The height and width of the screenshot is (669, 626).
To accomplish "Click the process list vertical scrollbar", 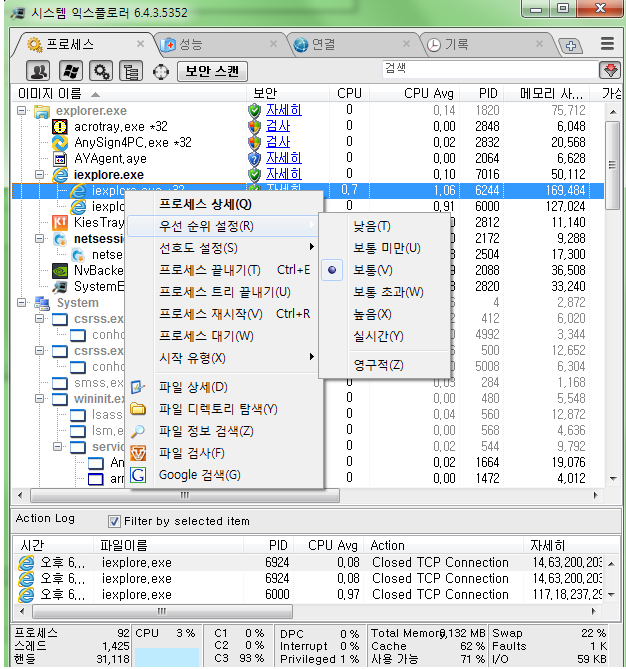I will coord(613,166).
